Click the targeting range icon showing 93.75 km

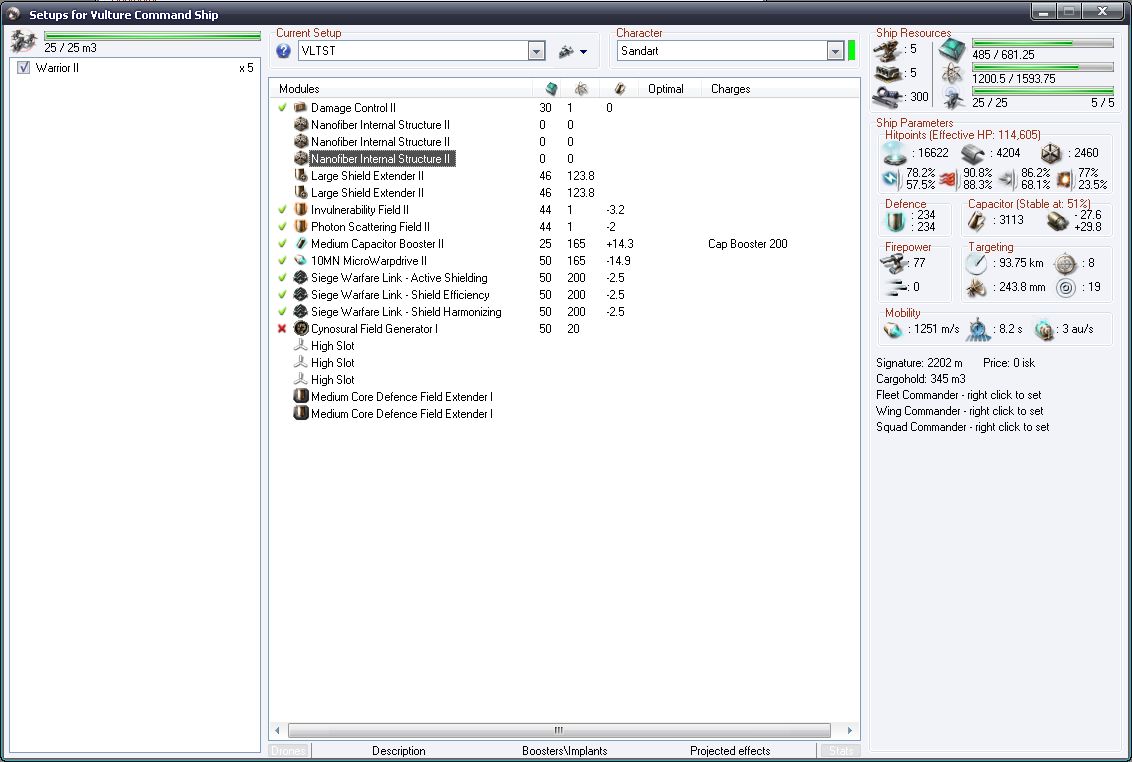[x=976, y=263]
